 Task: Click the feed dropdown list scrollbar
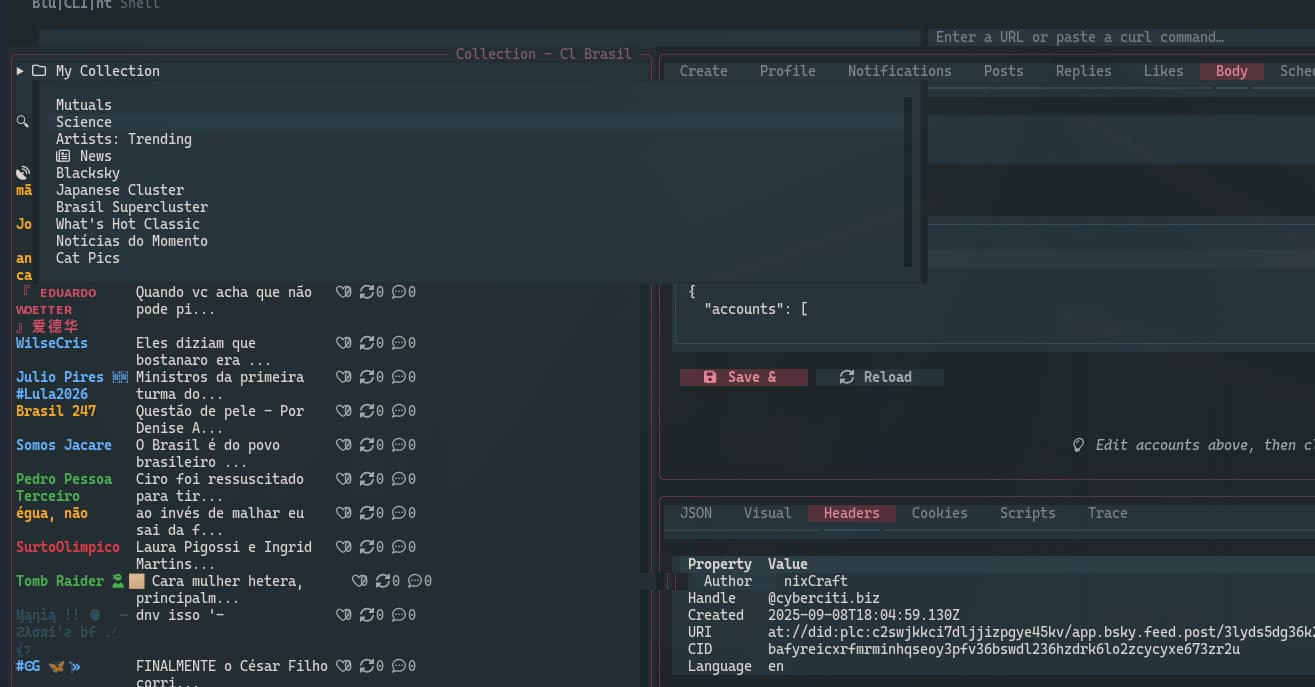tap(908, 180)
